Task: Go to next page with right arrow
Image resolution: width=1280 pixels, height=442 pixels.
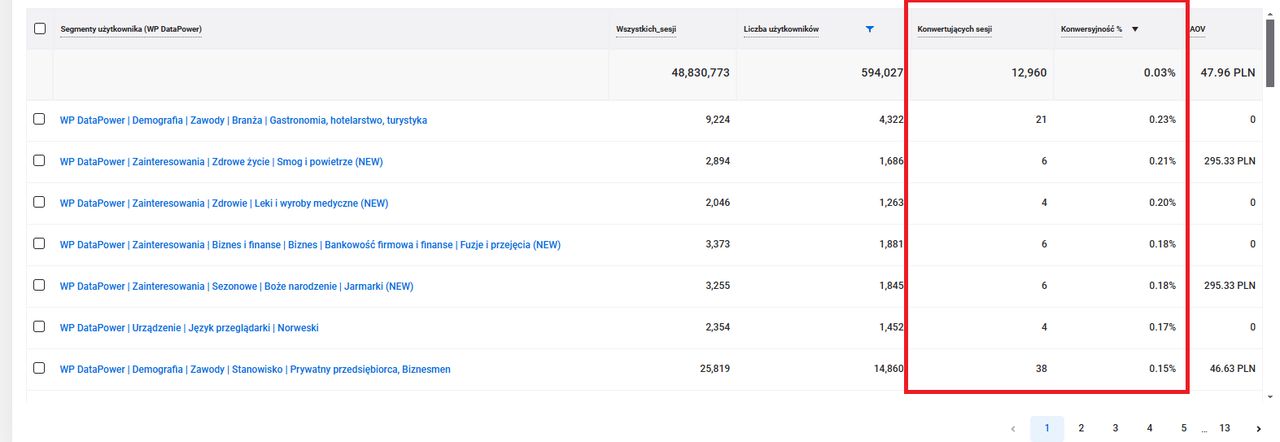Action: point(1258,428)
